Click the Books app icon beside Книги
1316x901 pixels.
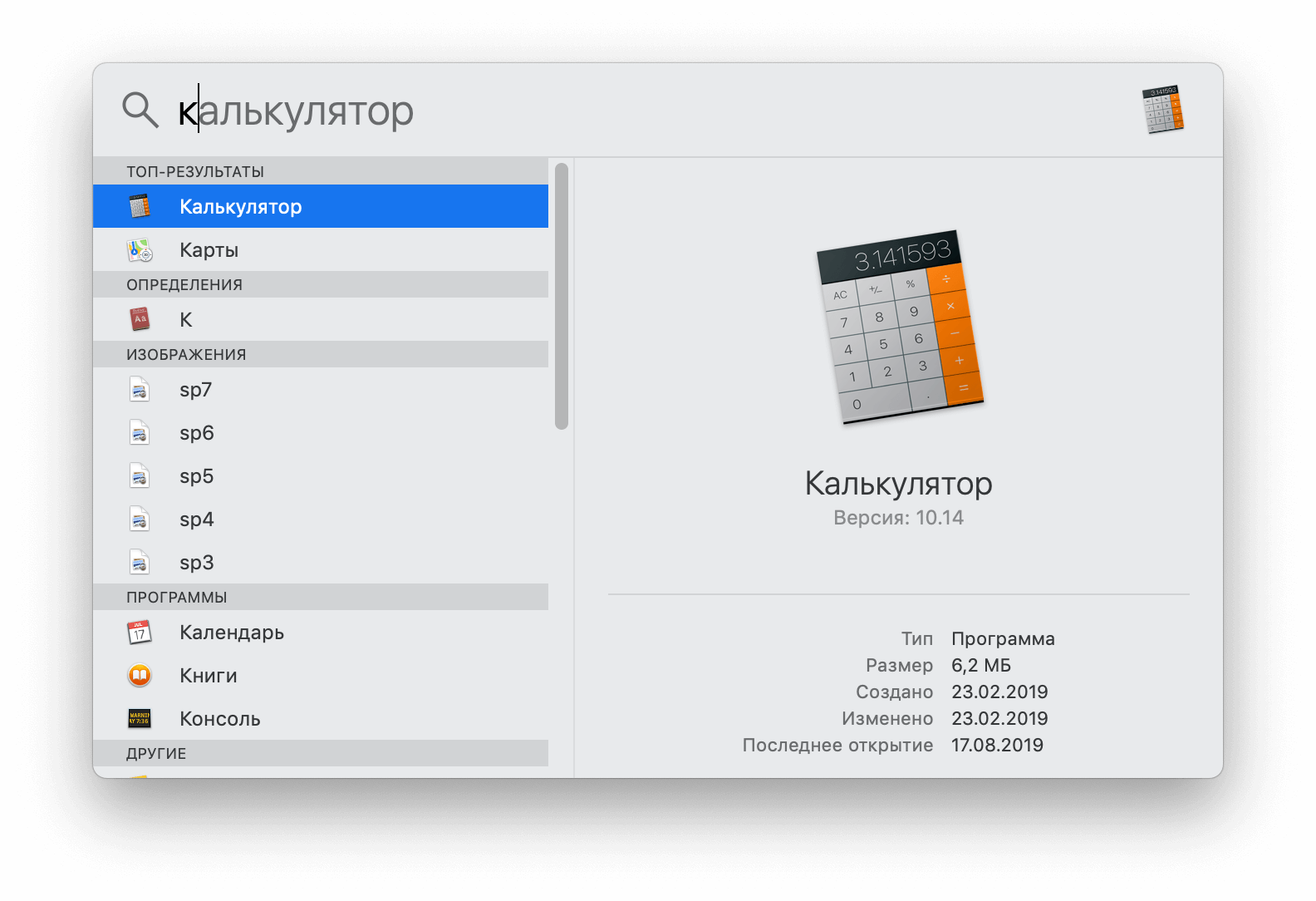pyautogui.click(x=140, y=675)
